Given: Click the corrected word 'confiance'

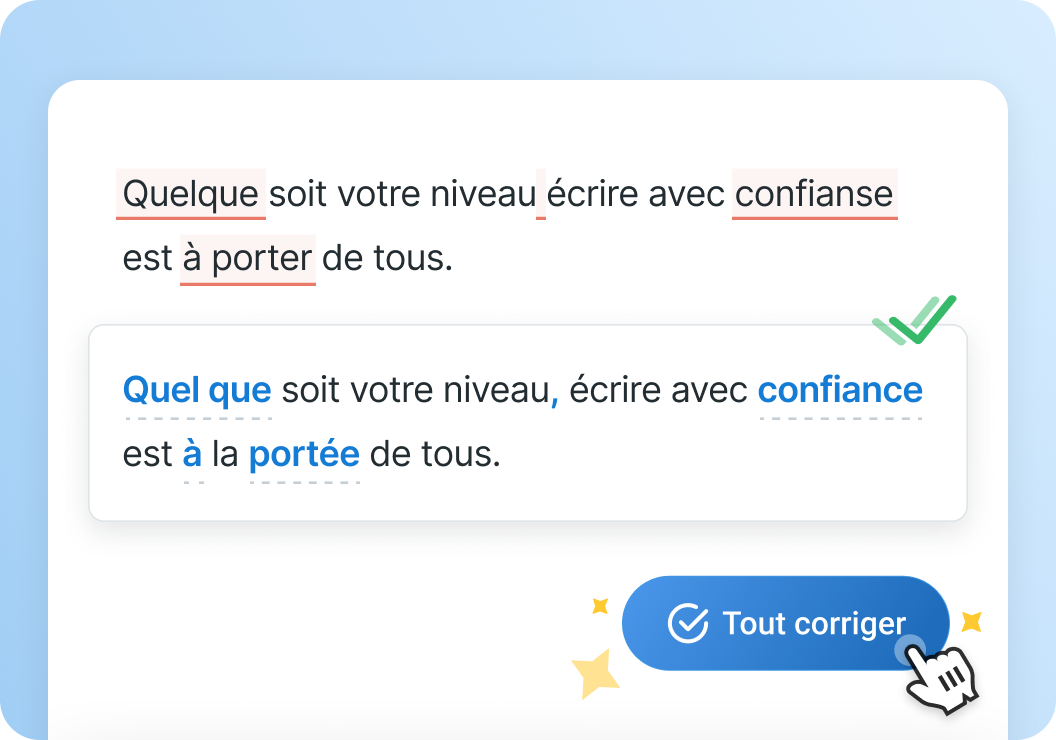Looking at the screenshot, I should click(x=840, y=390).
